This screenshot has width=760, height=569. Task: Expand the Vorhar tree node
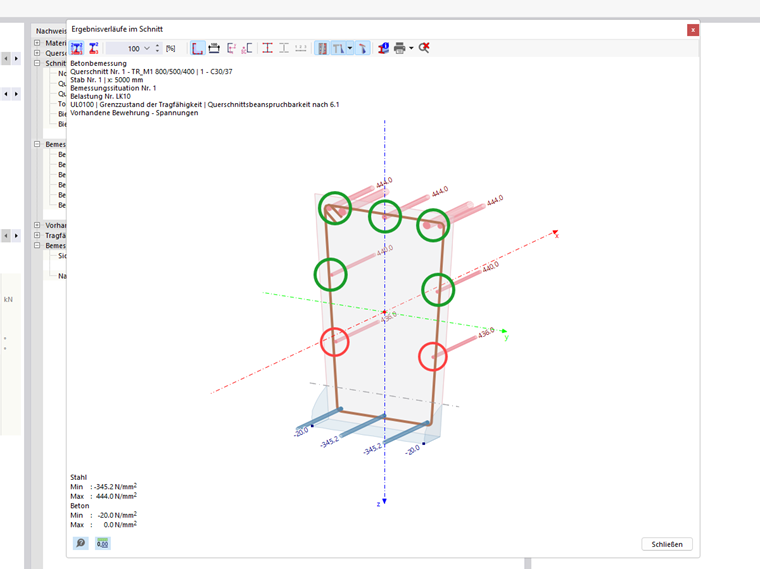tap(37, 225)
